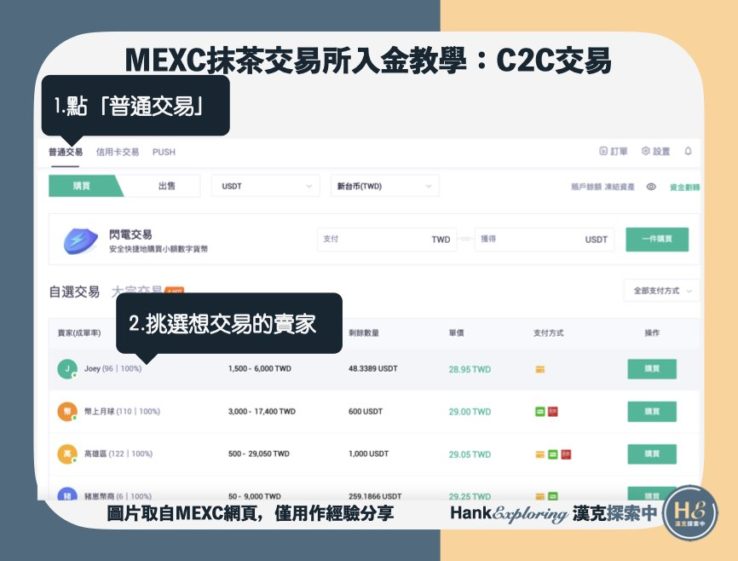
Task: Select the 出售 sell tab
Action: pyautogui.click(x=166, y=186)
